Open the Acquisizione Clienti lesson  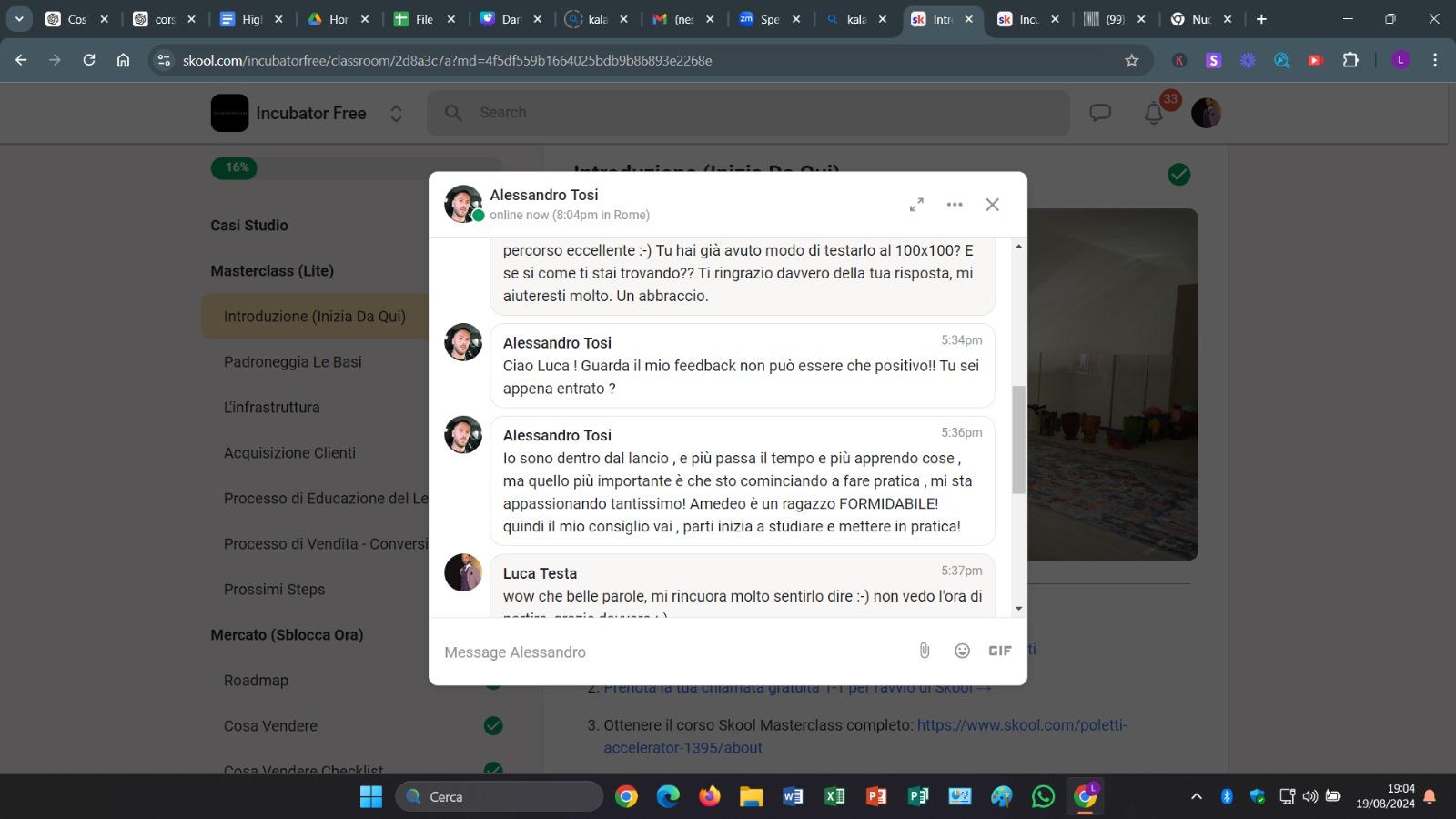(x=289, y=453)
